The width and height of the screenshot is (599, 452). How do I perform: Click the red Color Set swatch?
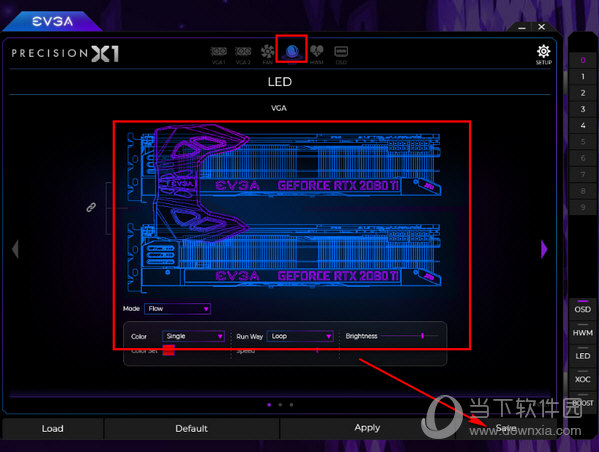point(168,350)
